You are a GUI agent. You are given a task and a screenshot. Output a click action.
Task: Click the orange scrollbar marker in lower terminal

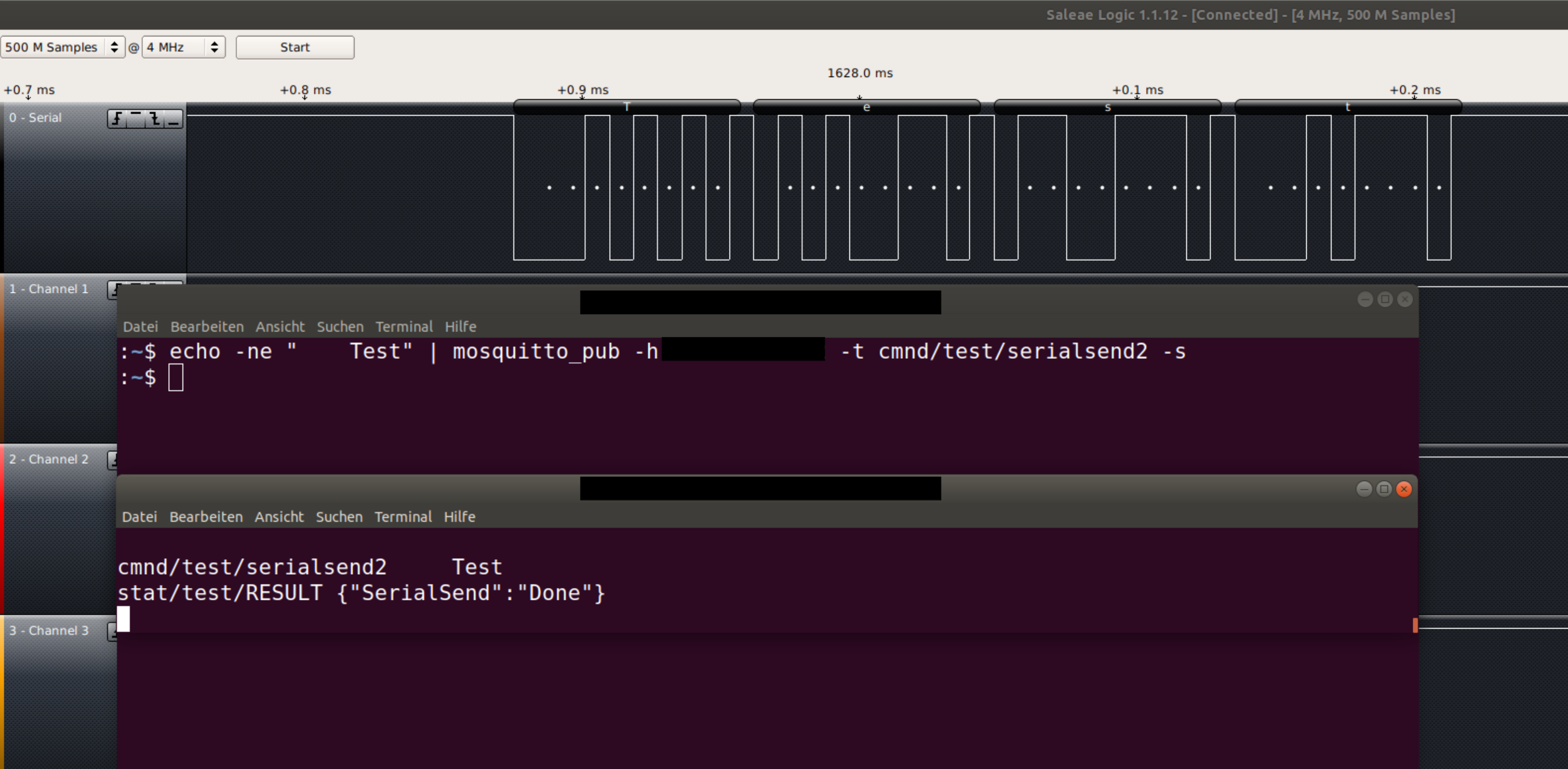1415,625
